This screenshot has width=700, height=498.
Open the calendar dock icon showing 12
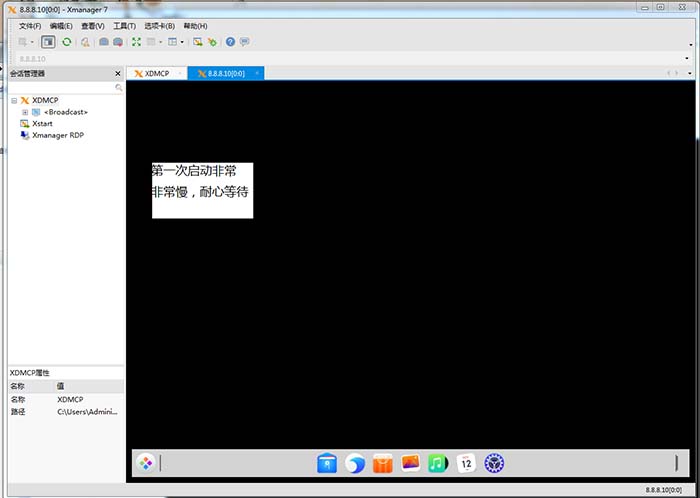coord(466,463)
